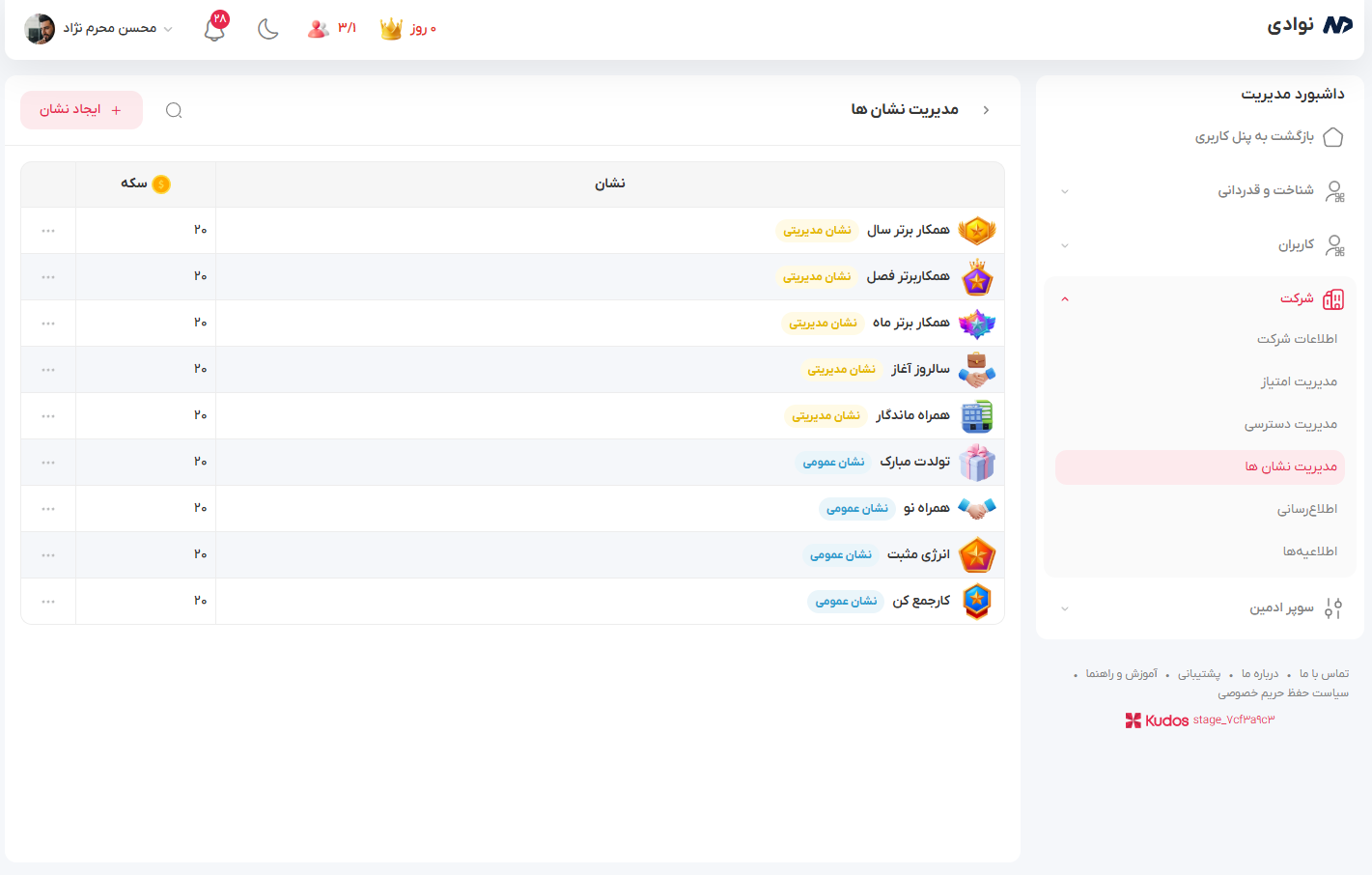This screenshot has width=1372, height=875.
Task: Click the search magnifier icon
Action: click(x=174, y=110)
